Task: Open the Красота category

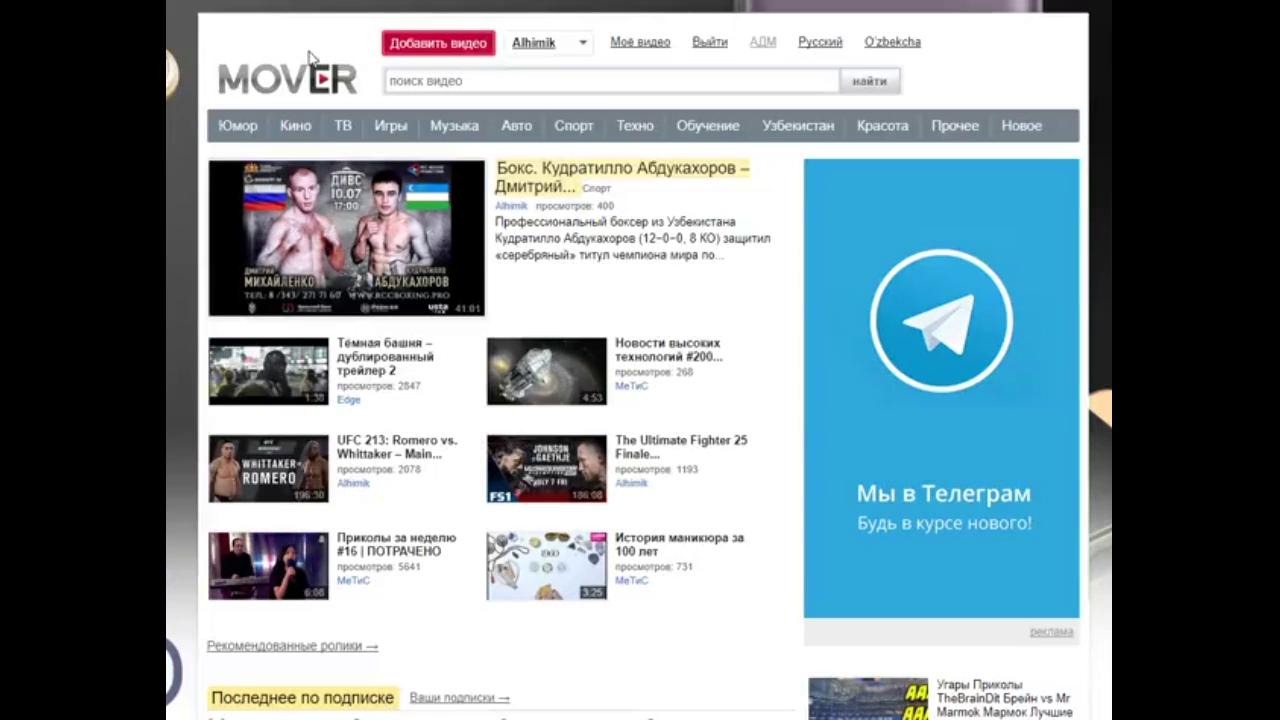Action: [x=883, y=126]
